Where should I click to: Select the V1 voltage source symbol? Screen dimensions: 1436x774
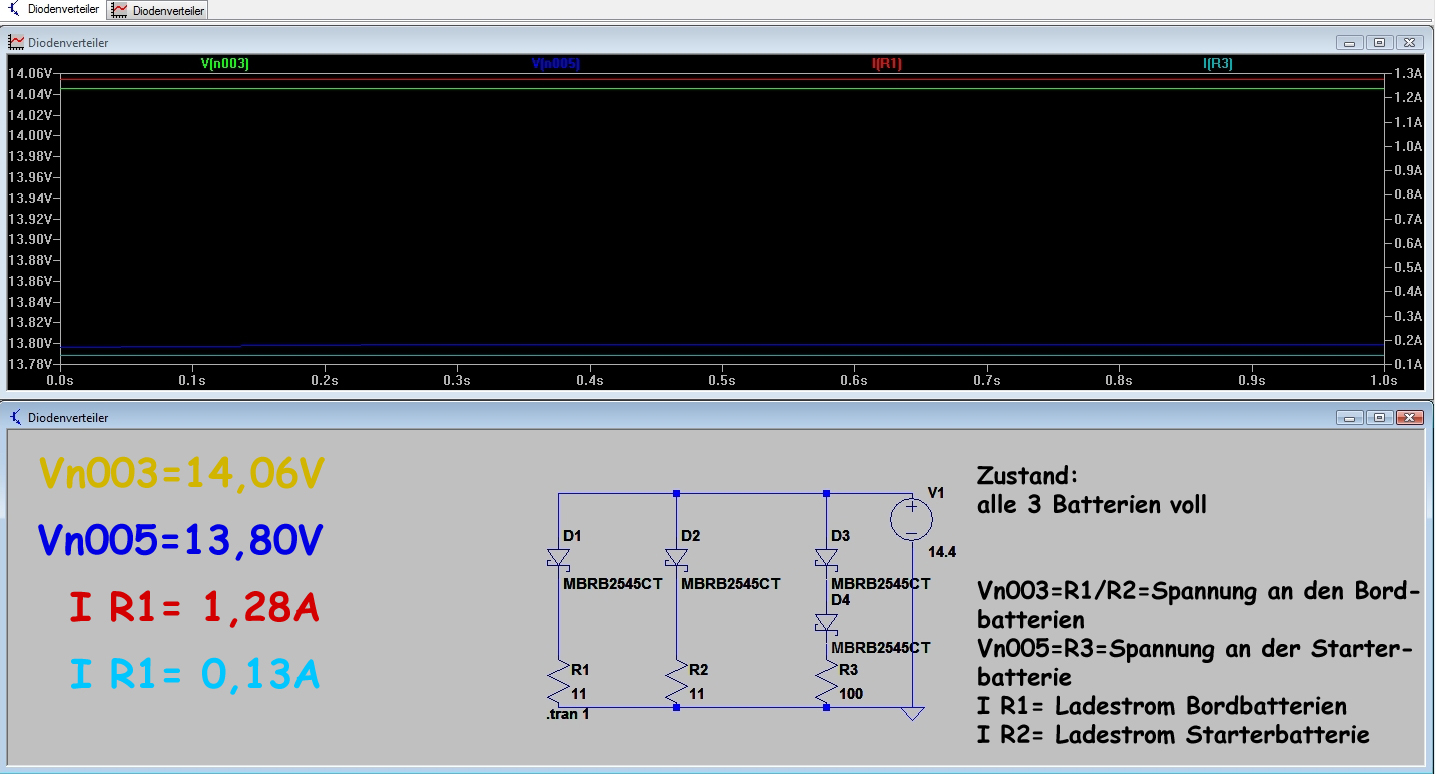pyautogui.click(x=912, y=520)
